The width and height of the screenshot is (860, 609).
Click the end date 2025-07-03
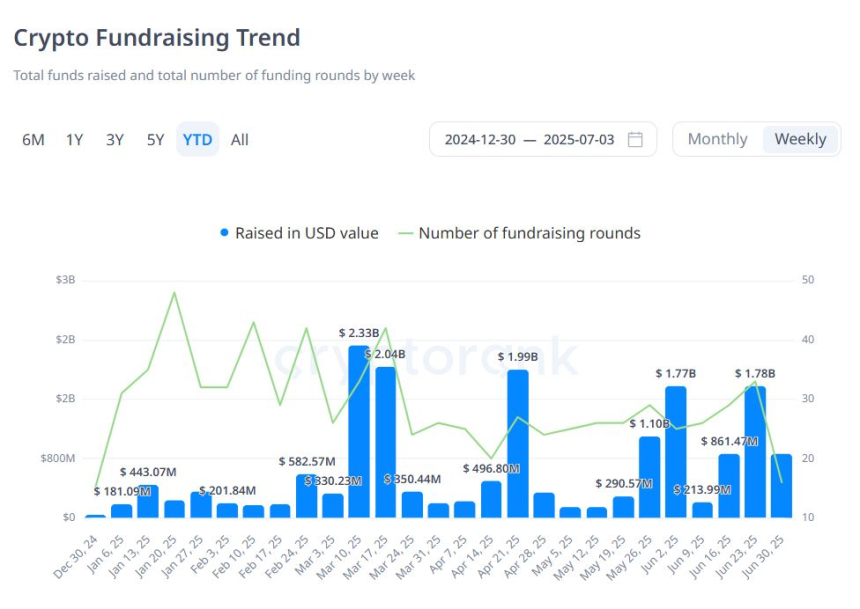[579, 139]
